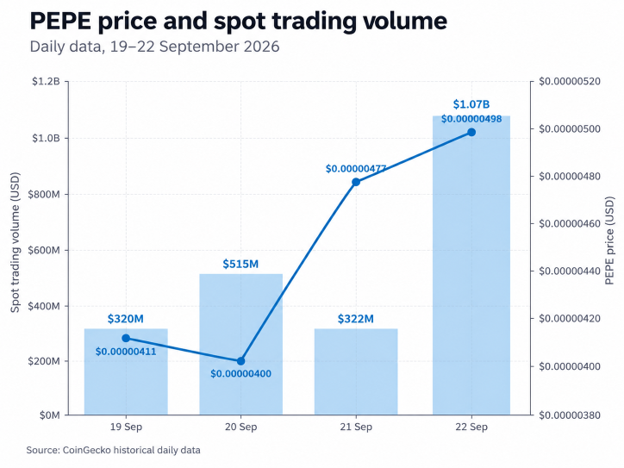Click the 22 Sep x-axis label
Screen dimensions: 624x468
[471, 427]
